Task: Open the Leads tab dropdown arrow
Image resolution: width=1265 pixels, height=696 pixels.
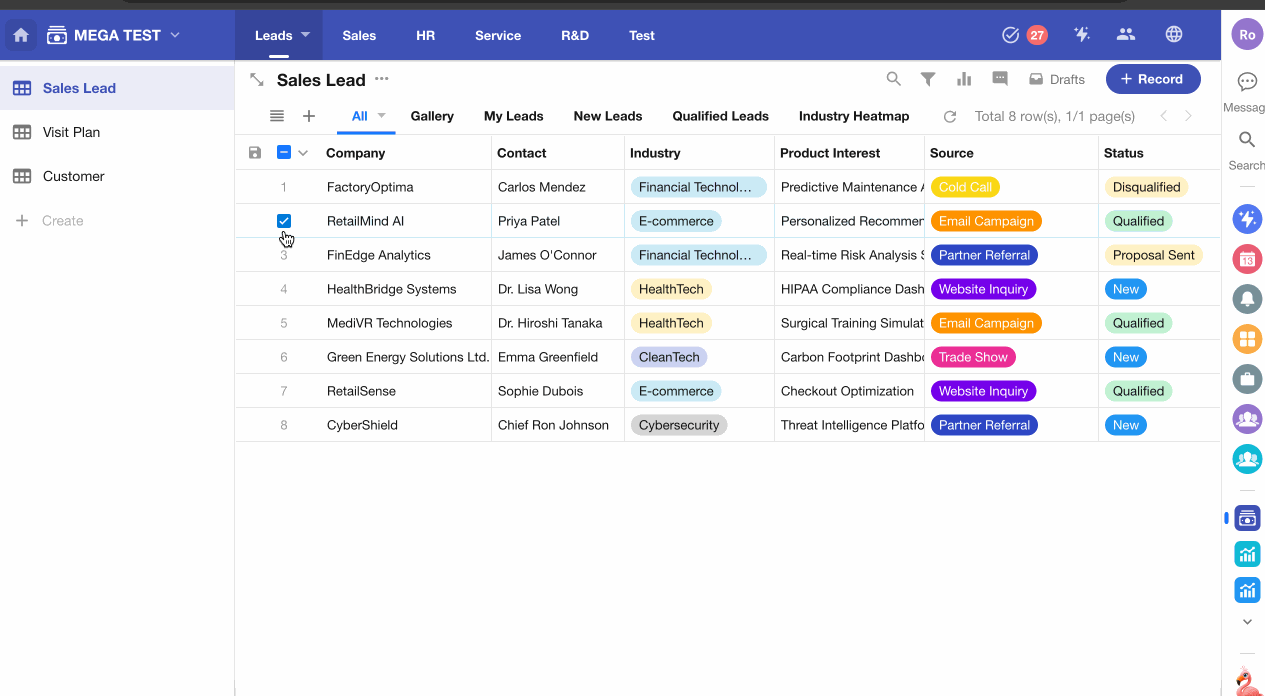Action: tap(306, 35)
